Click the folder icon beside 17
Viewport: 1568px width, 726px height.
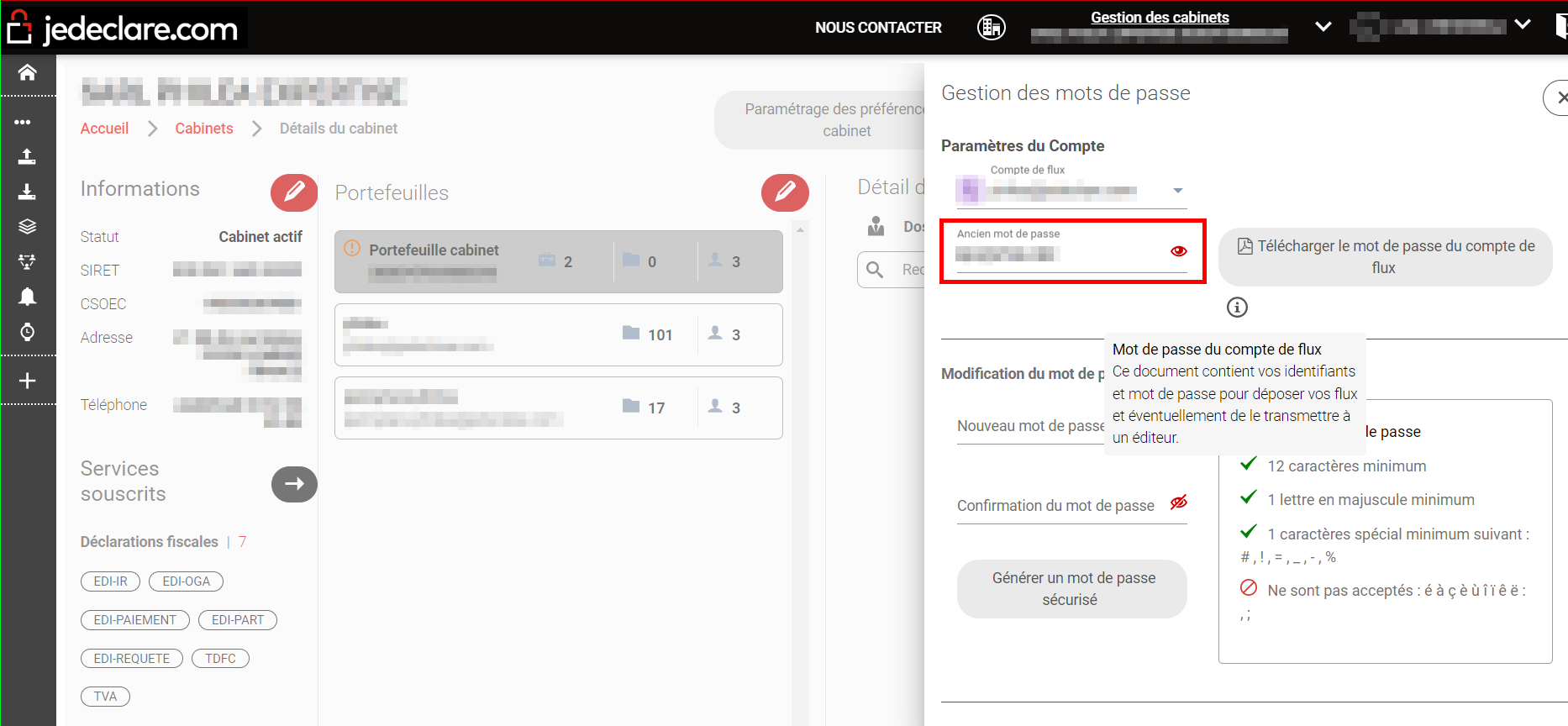tap(631, 406)
